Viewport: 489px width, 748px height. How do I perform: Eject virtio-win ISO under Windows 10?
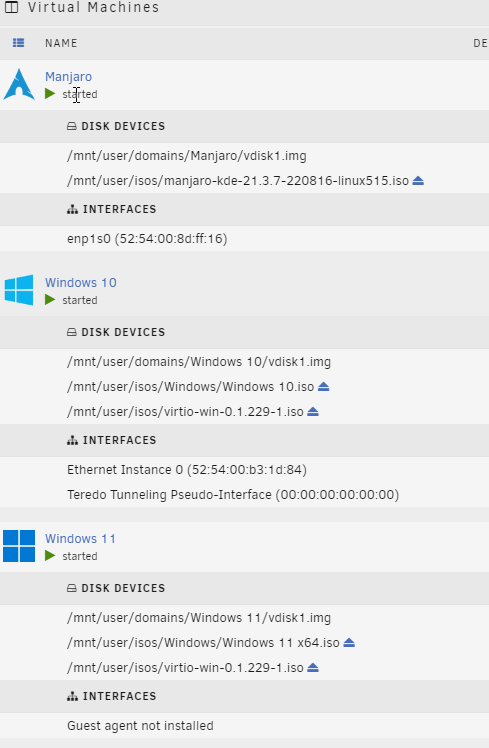tap(313, 411)
